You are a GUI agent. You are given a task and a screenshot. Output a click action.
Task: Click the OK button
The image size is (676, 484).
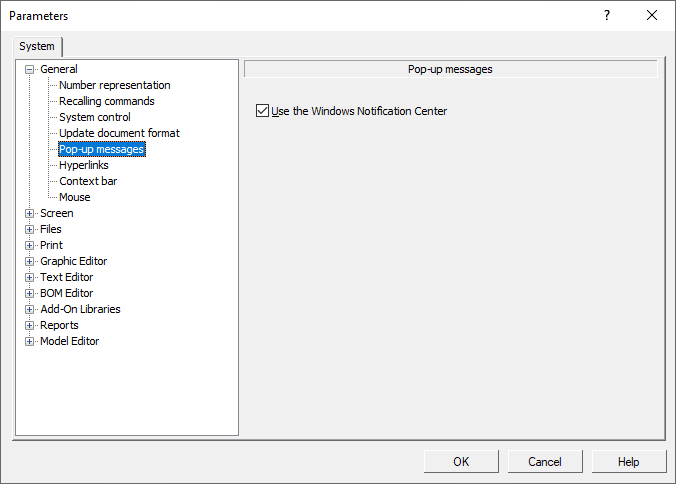coord(461,462)
